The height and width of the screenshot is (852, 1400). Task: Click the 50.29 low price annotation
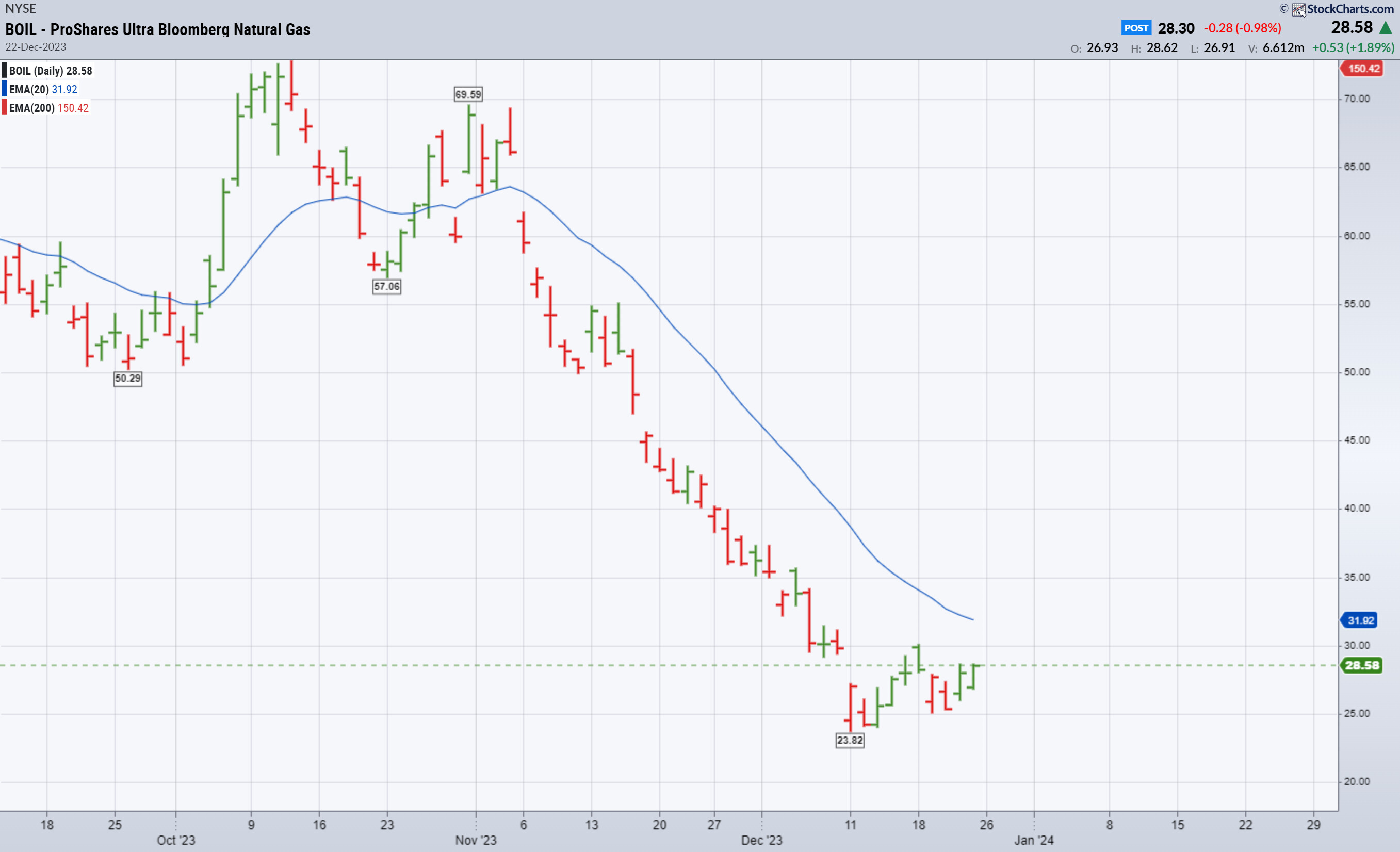coord(128,378)
